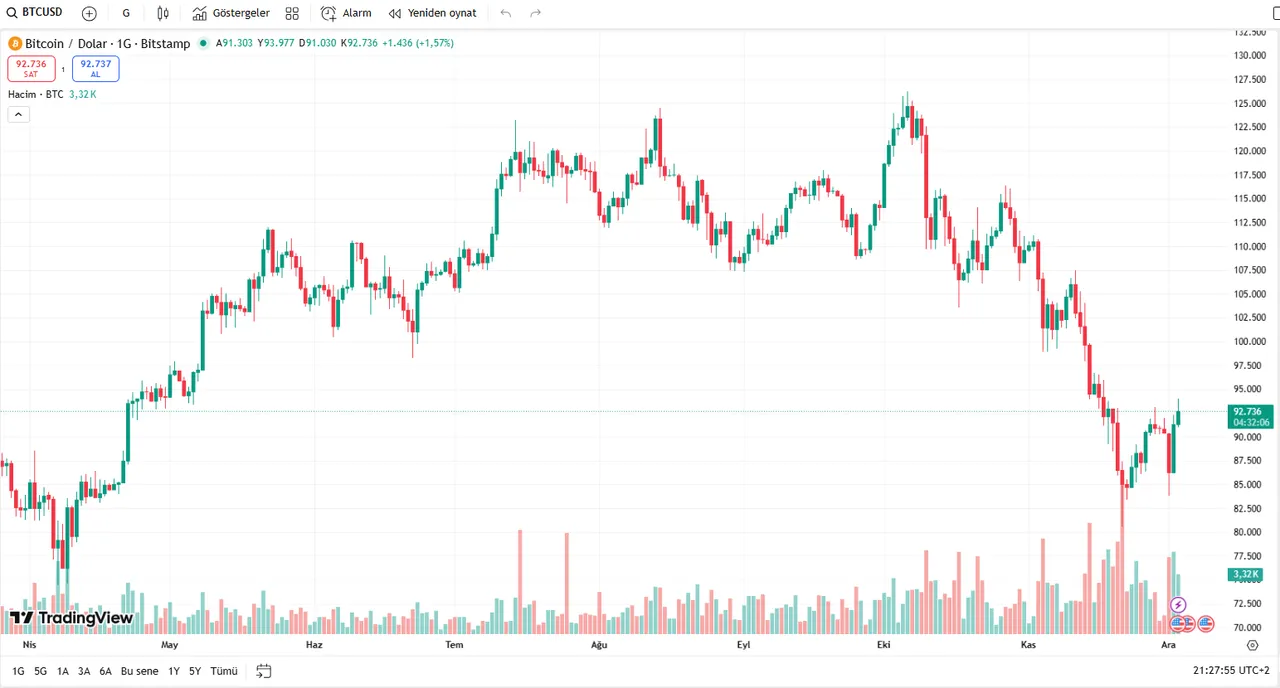Switch to the Bu sene range tab

pyautogui.click(x=139, y=671)
